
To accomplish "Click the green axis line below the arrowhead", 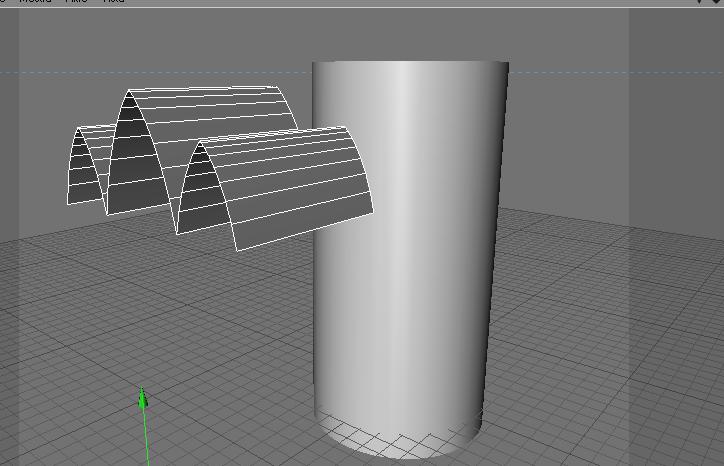I will [146, 438].
